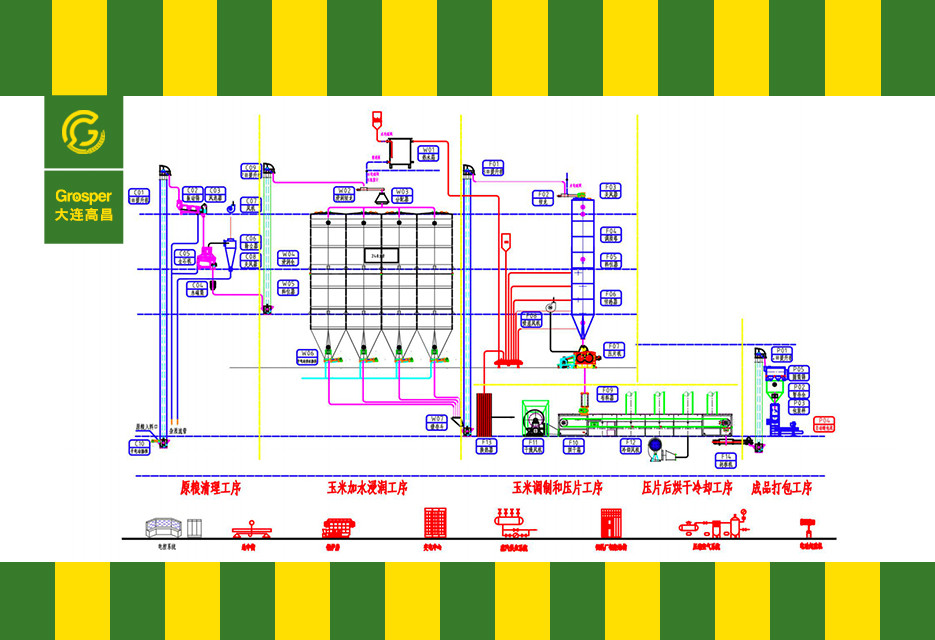The width and height of the screenshot is (935, 640).
Task: Click the red hoist icon at far right
Action: [807, 528]
